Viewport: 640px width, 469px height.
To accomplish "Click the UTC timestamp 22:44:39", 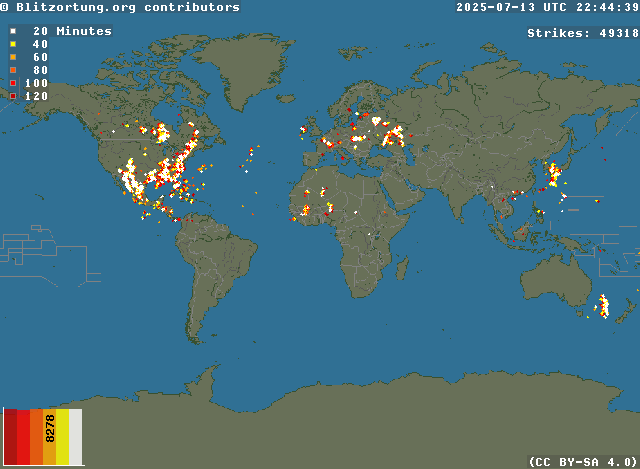I will tap(607, 7).
